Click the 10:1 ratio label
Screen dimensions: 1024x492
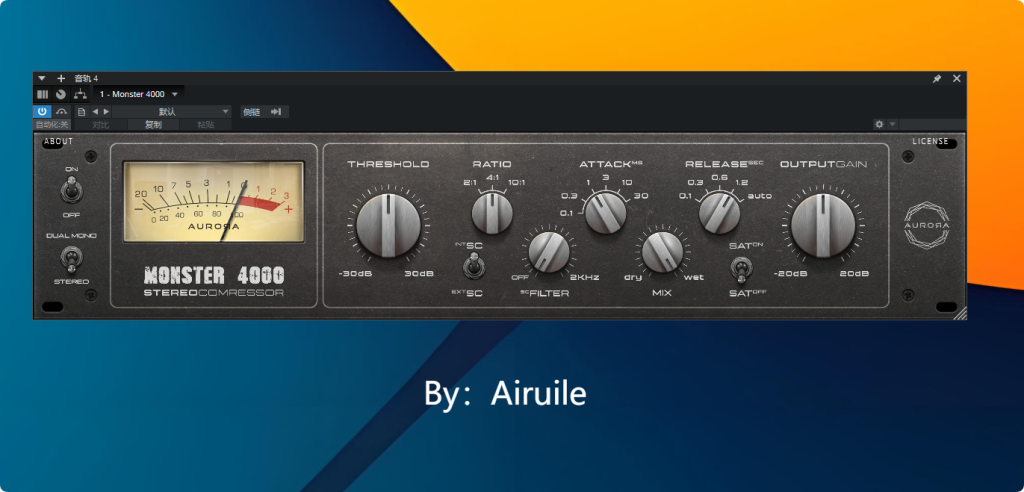pyautogui.click(x=515, y=182)
